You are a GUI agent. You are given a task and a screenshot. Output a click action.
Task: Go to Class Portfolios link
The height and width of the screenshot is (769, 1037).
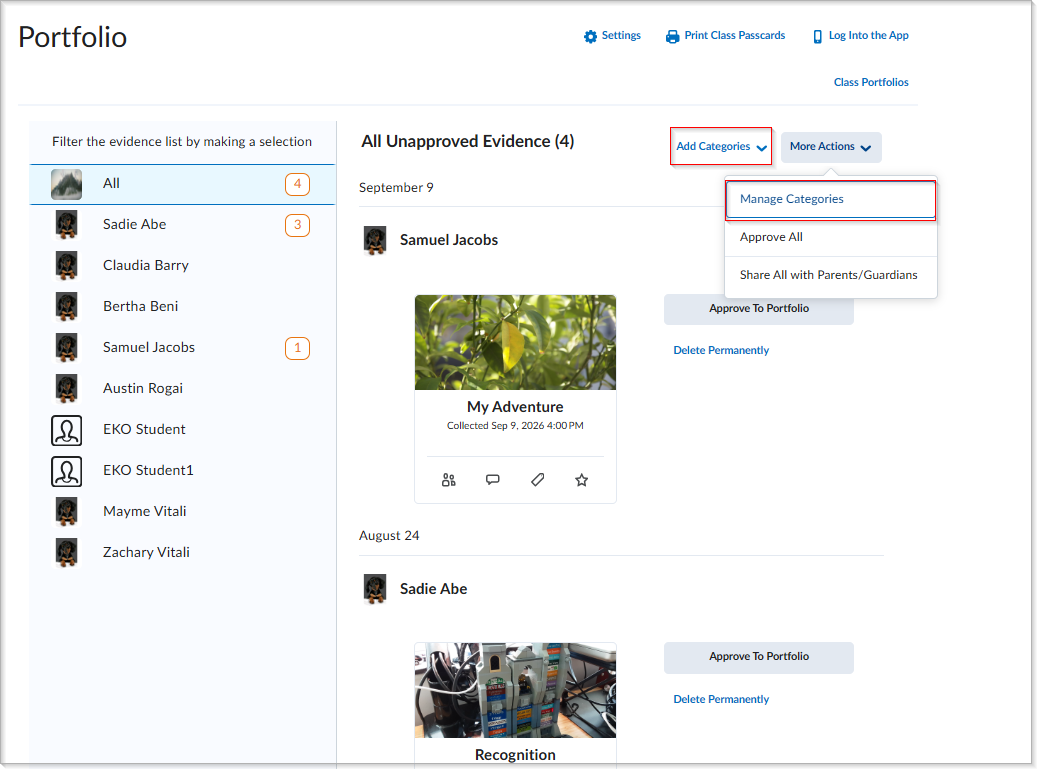click(871, 83)
